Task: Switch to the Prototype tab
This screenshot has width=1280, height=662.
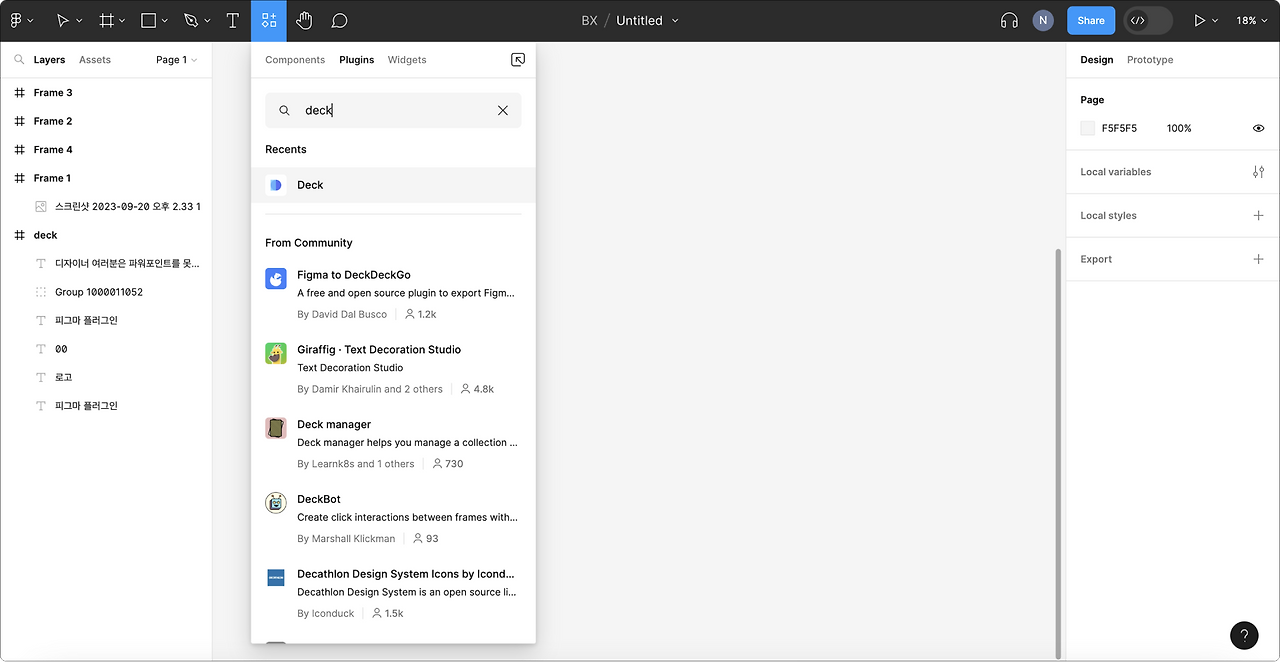Action: 1150,60
